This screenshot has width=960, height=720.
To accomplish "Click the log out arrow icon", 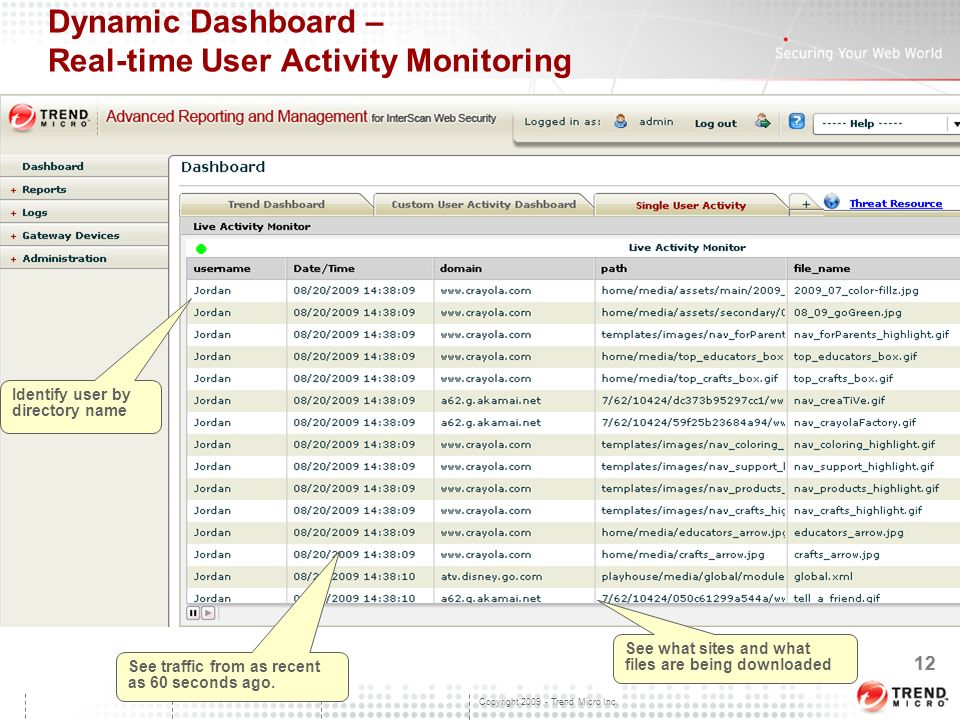I will point(762,121).
